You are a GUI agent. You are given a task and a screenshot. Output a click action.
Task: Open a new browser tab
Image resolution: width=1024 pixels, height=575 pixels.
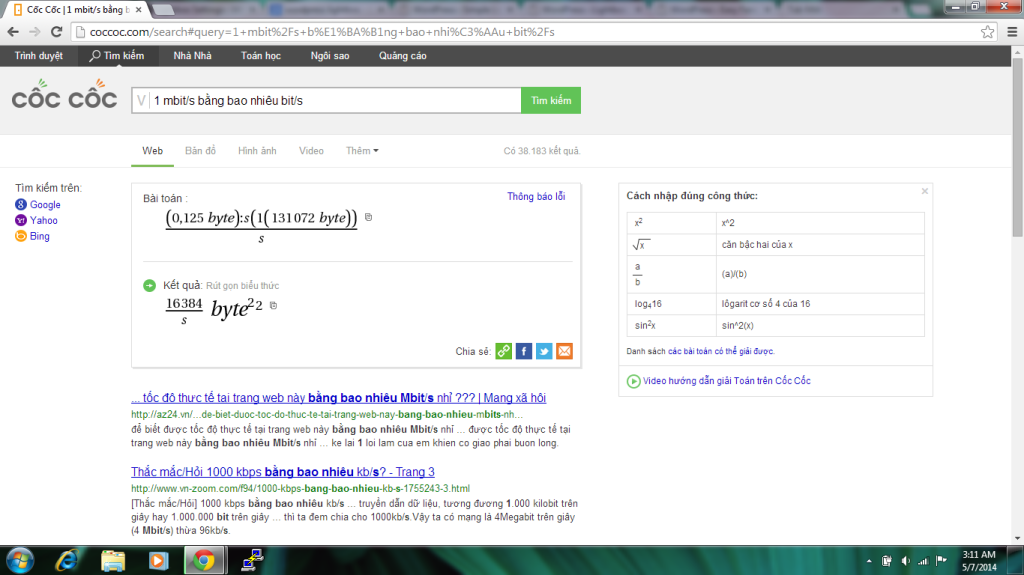coord(163,10)
